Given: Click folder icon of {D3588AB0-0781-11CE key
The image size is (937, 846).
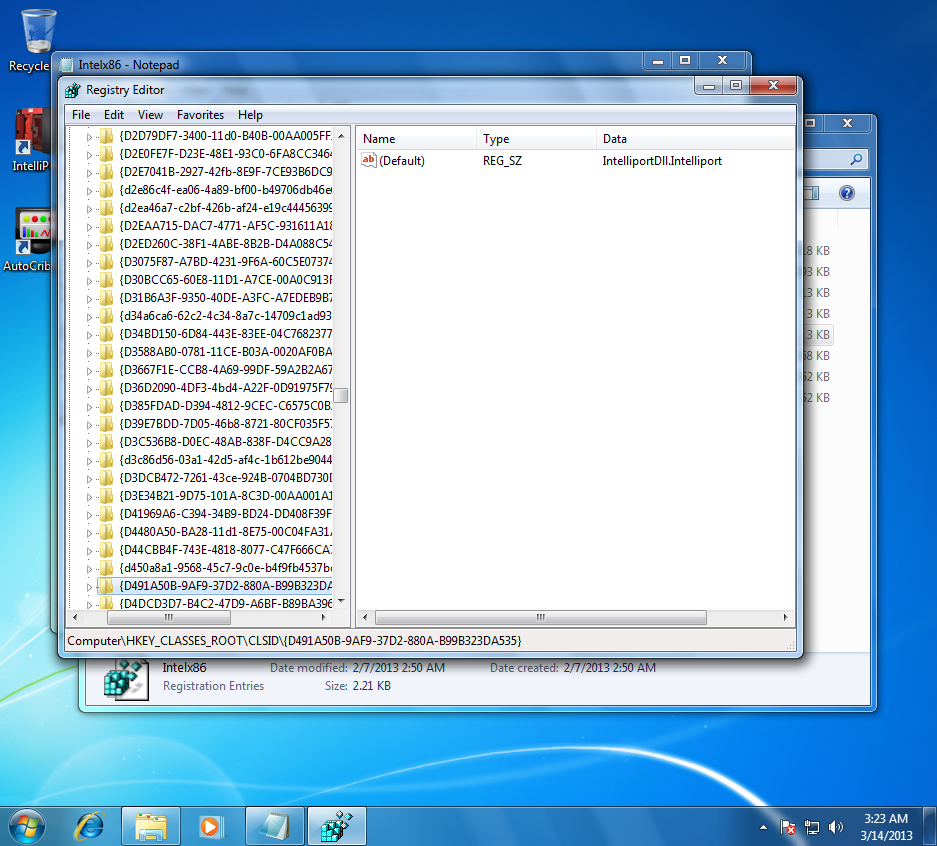Looking at the screenshot, I should (x=106, y=352).
